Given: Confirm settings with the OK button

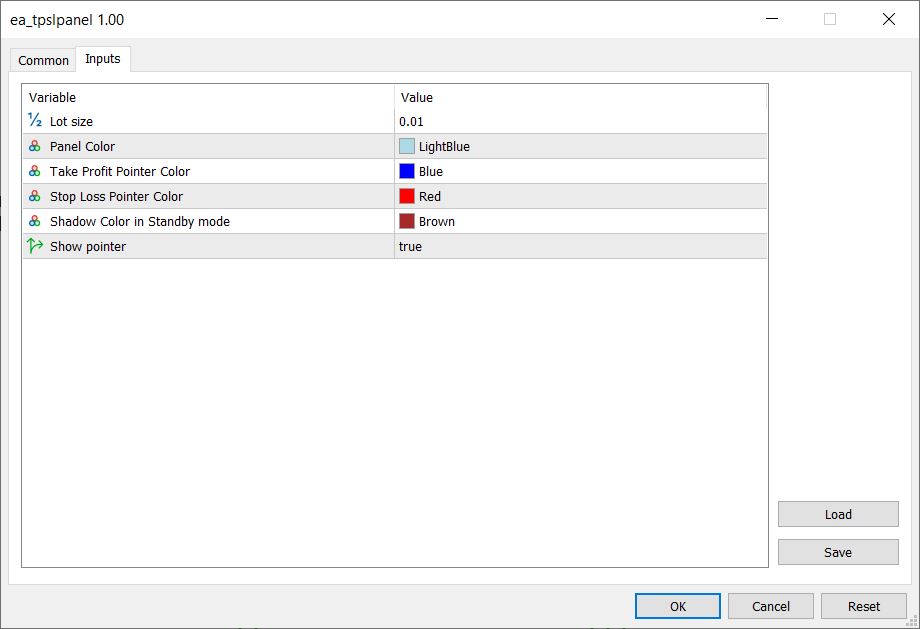Looking at the screenshot, I should pos(678,606).
